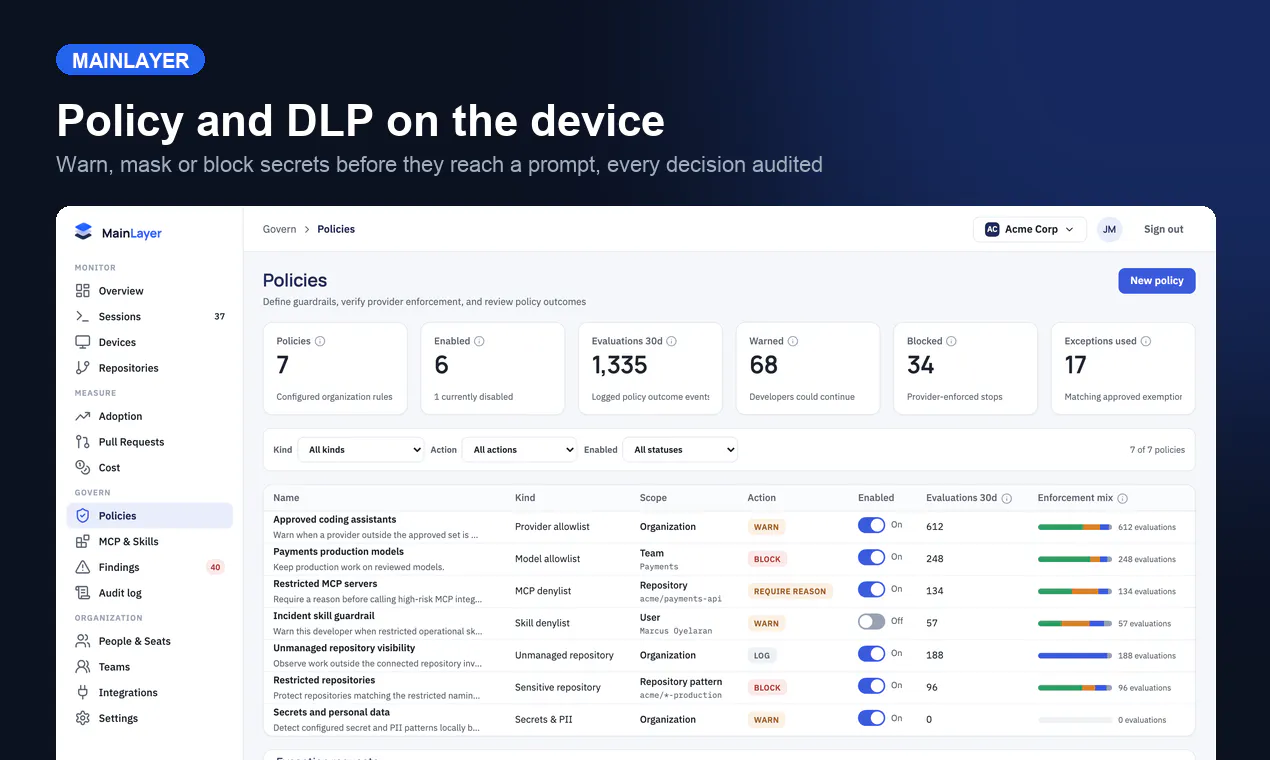Click info icon on Warned card
Viewport: 1270px width, 760px height.
(x=793, y=341)
